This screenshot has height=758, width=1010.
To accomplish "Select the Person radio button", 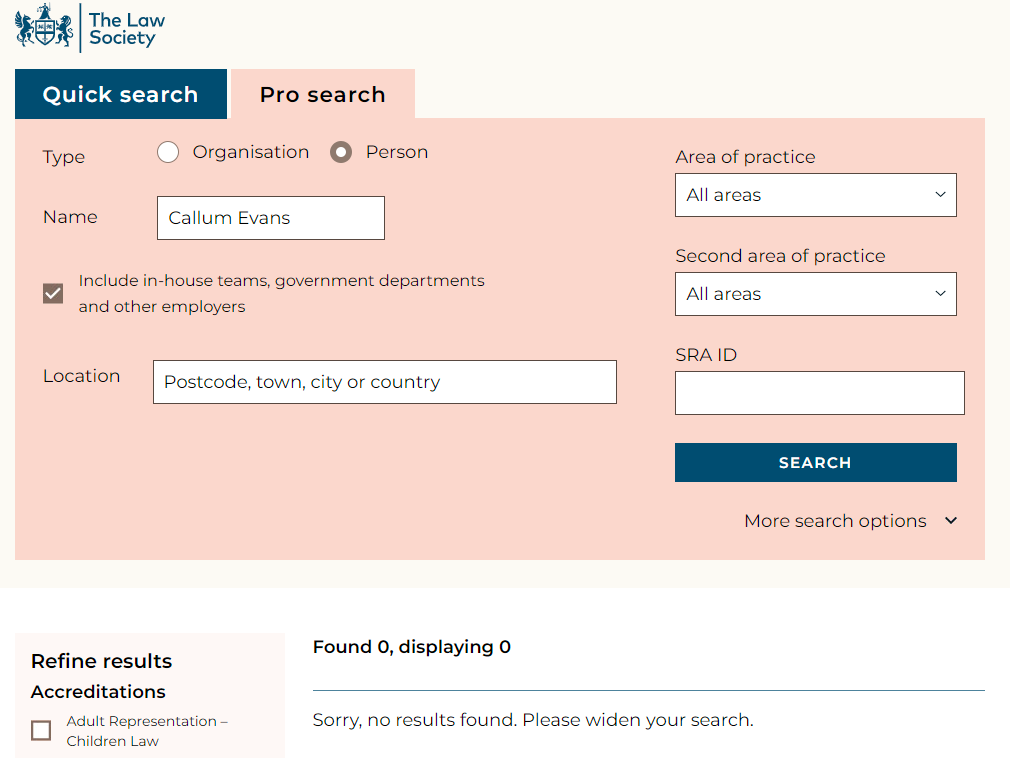I will click(341, 153).
